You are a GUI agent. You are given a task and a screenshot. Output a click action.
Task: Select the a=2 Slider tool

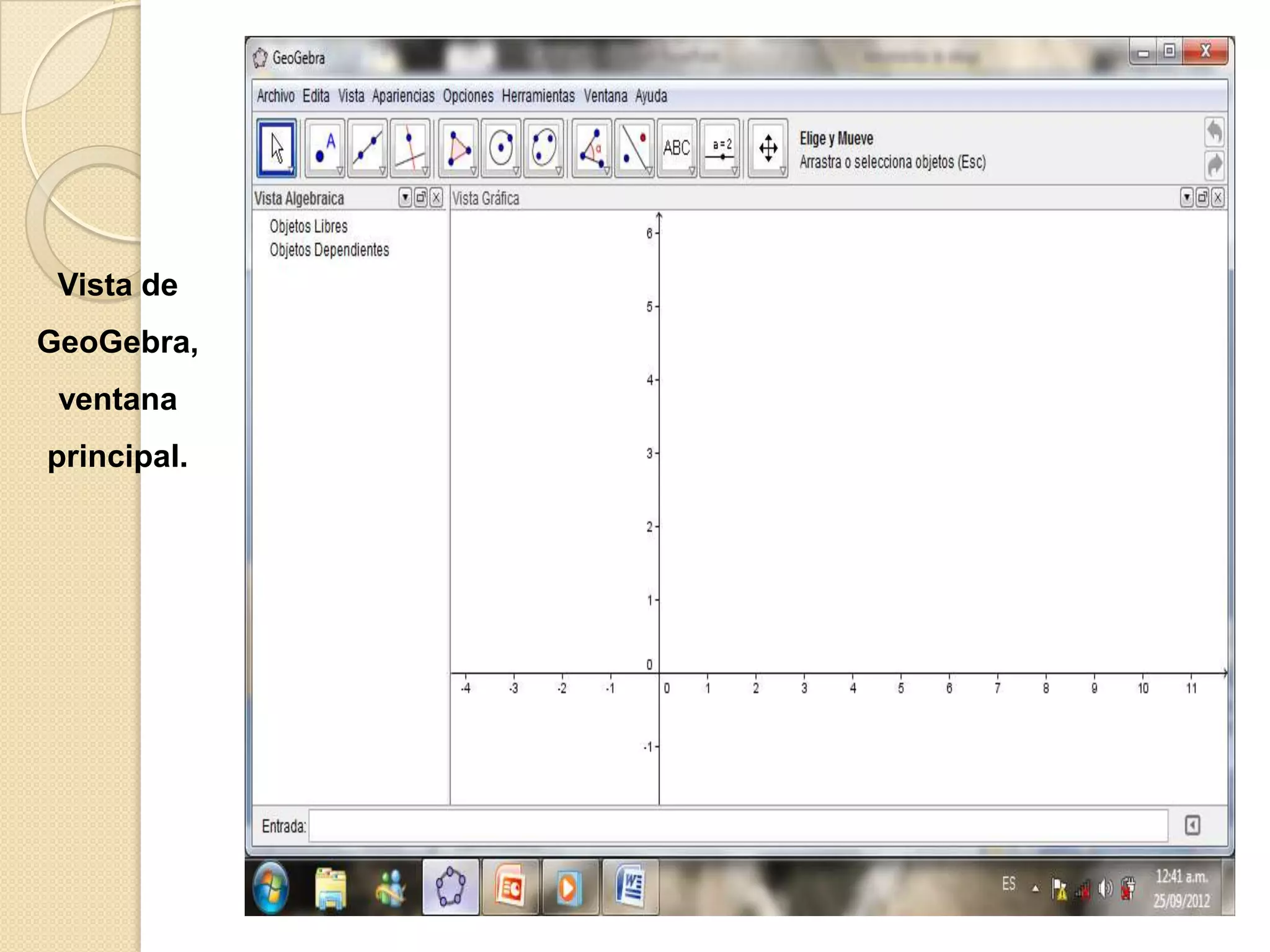click(x=720, y=149)
